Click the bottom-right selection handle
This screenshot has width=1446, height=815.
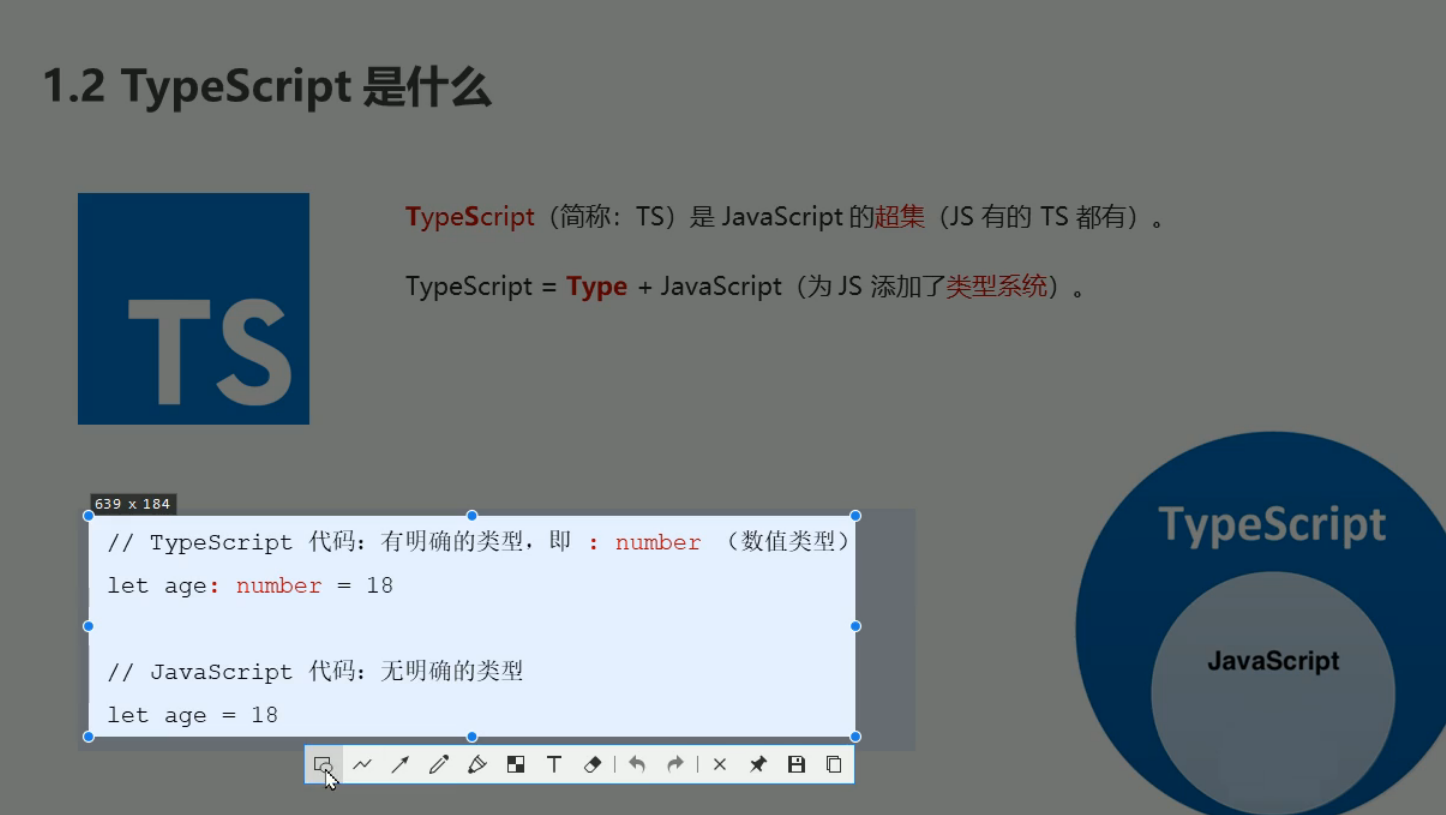pyautogui.click(x=855, y=737)
